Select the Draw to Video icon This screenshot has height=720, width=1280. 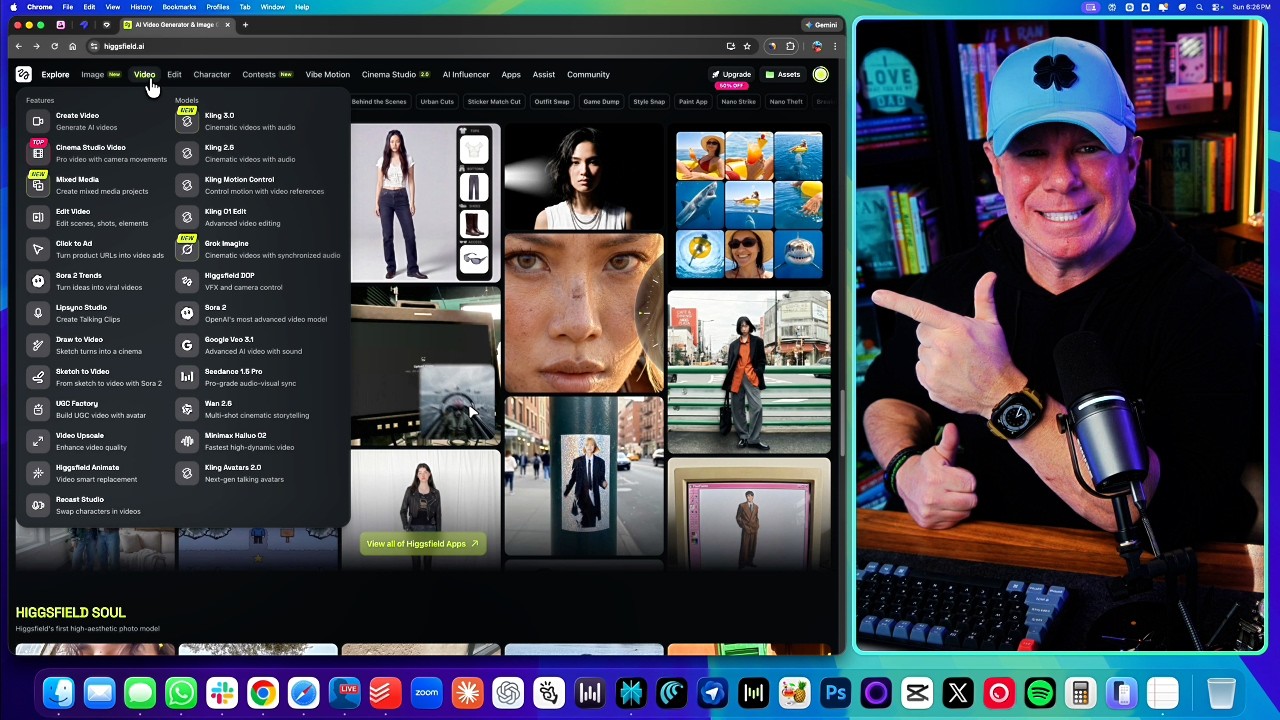[38, 345]
